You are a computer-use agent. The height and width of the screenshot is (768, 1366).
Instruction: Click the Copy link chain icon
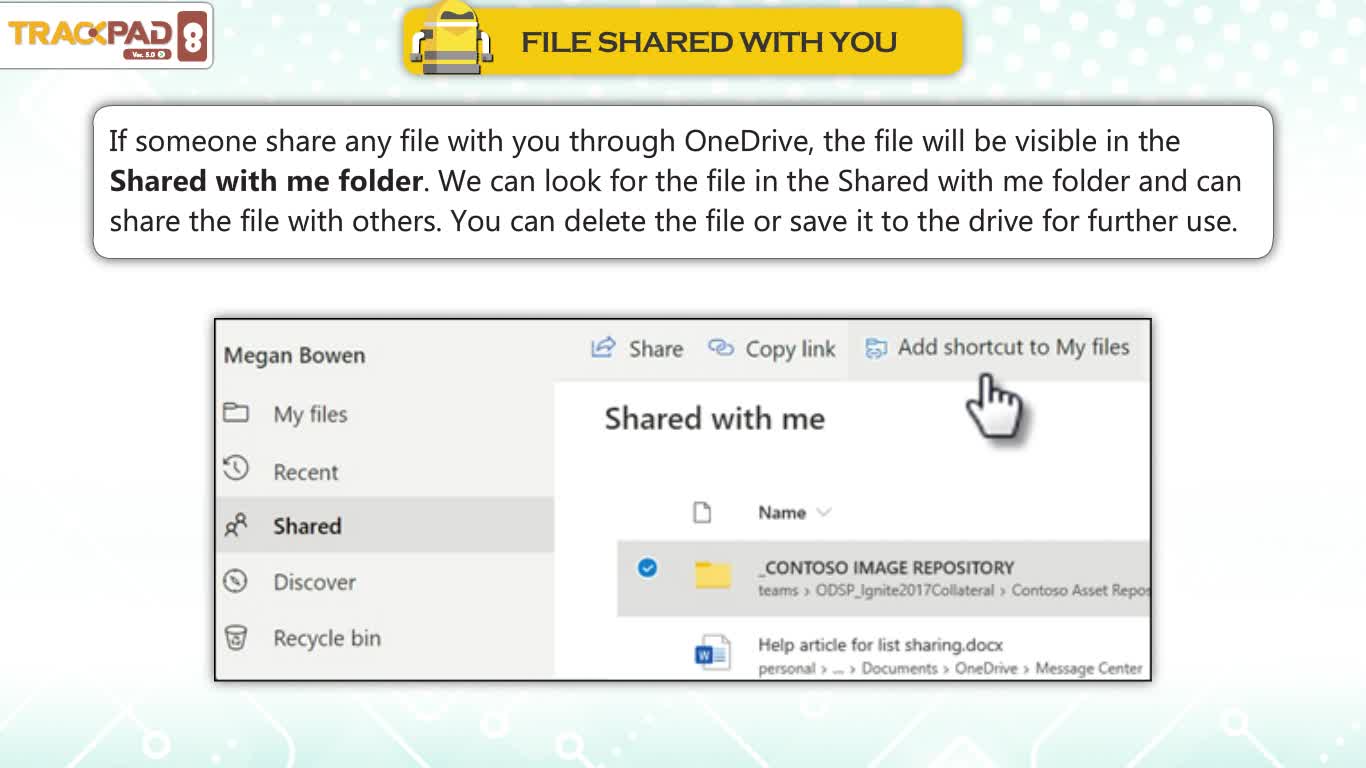pos(720,348)
